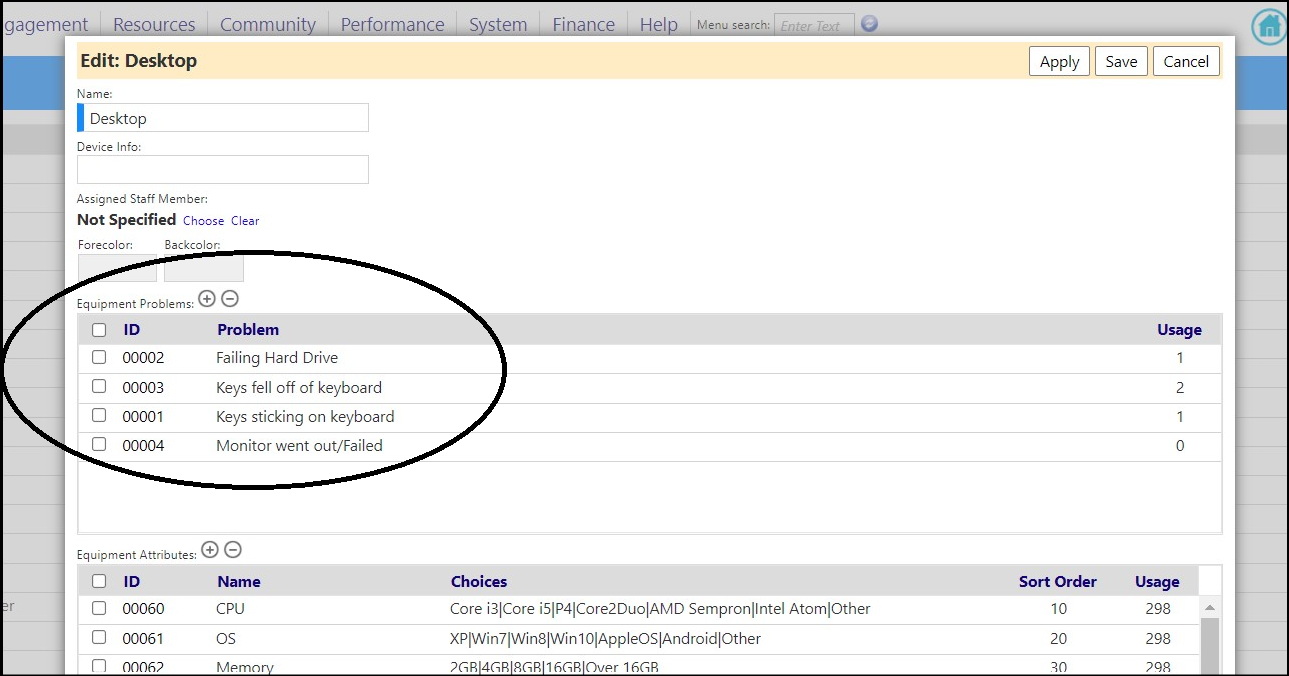Click the OS choices list starting XP
The image size is (1289, 676).
605,639
